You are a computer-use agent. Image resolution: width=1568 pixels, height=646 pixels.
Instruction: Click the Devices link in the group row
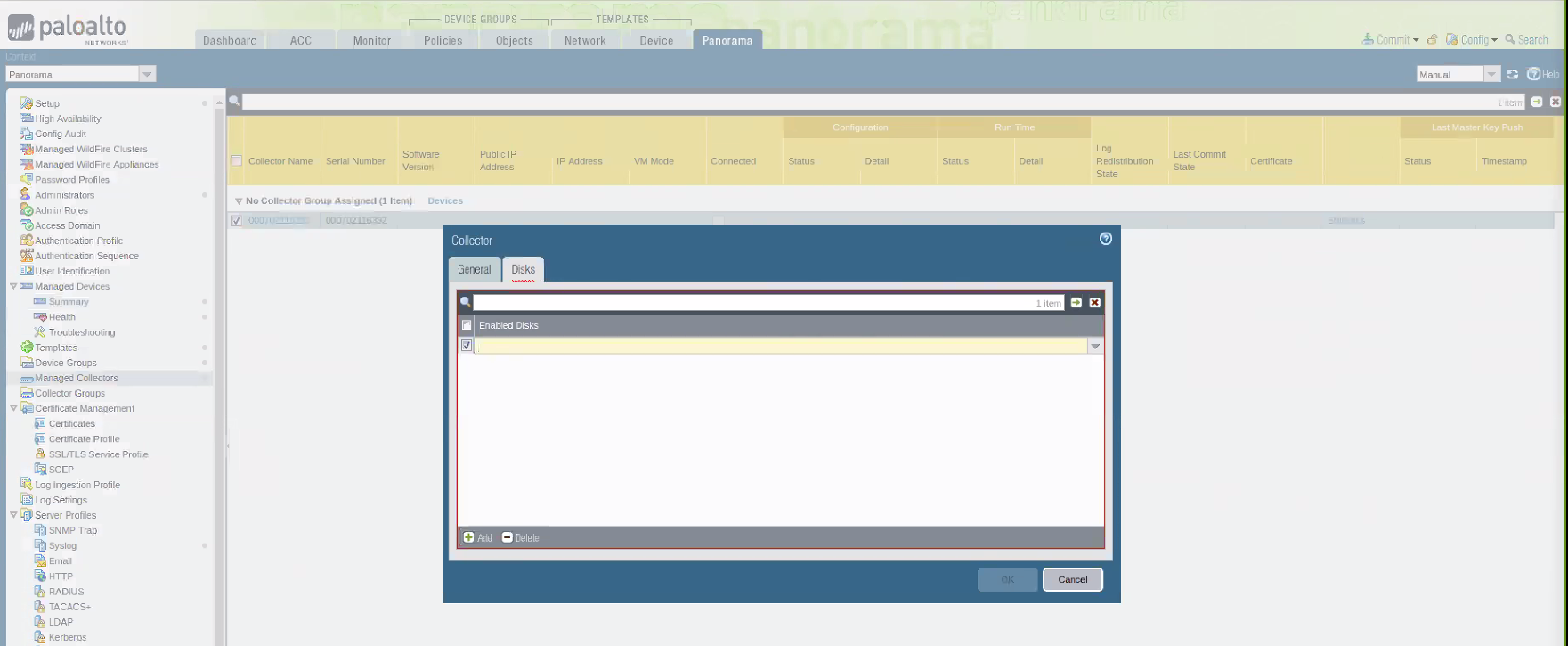(445, 200)
